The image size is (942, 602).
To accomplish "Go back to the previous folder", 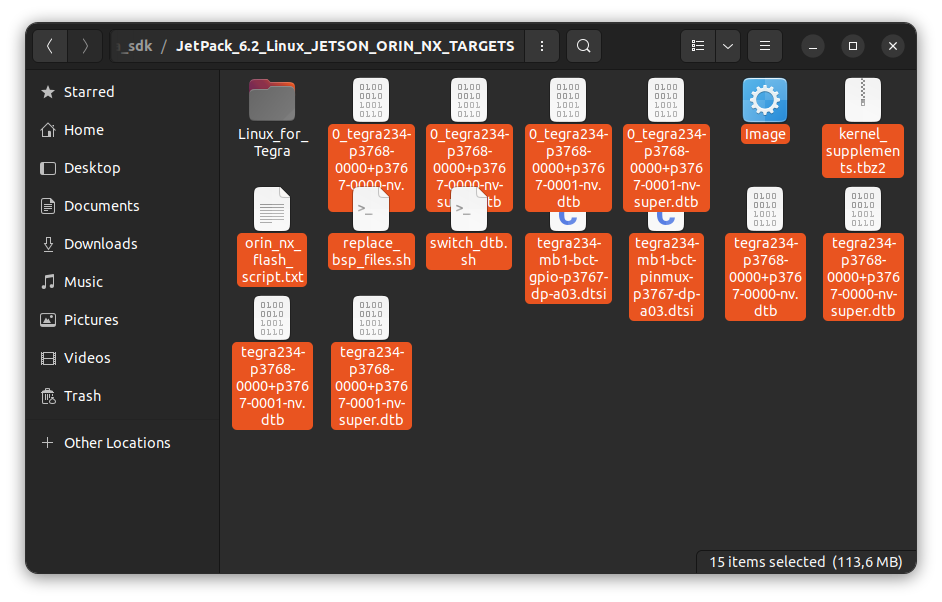I will click(50, 46).
